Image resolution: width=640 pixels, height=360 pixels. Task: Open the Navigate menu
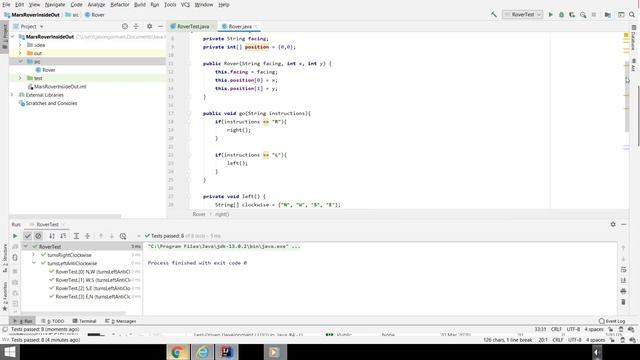click(x=55, y=4)
